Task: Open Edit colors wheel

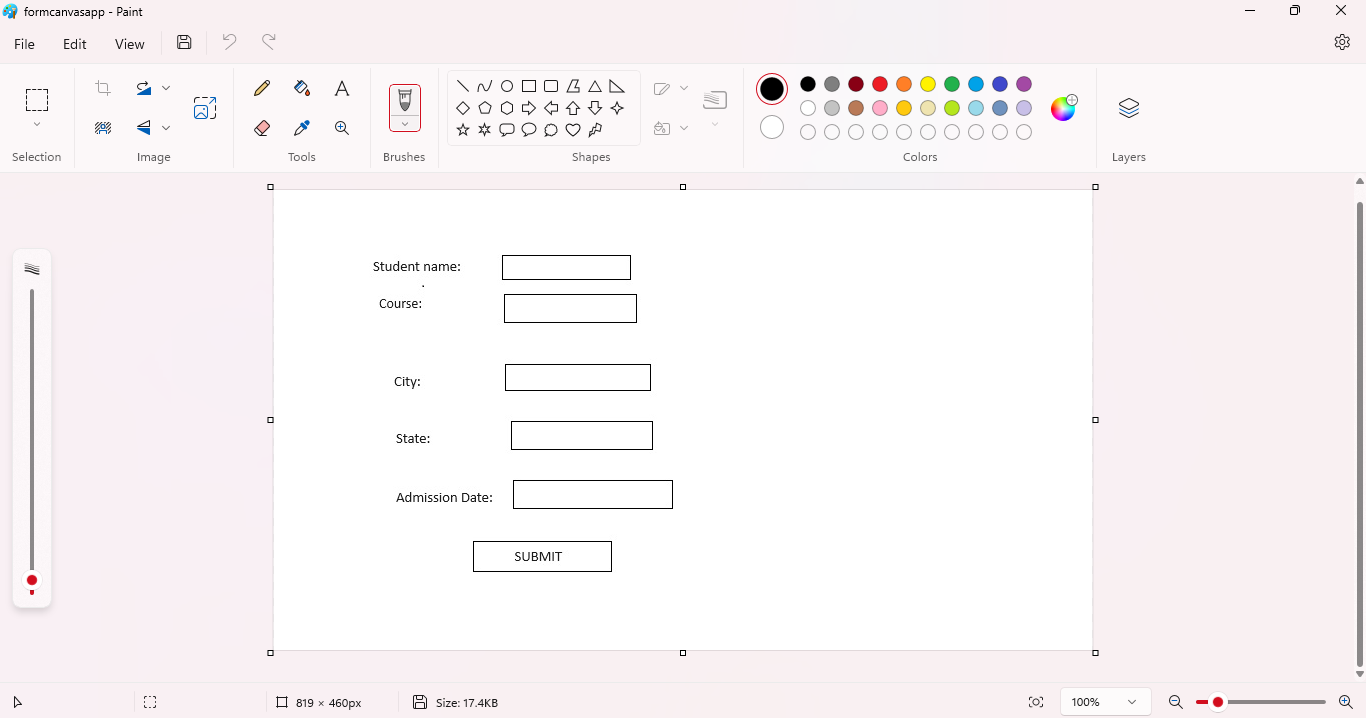Action: [x=1063, y=108]
